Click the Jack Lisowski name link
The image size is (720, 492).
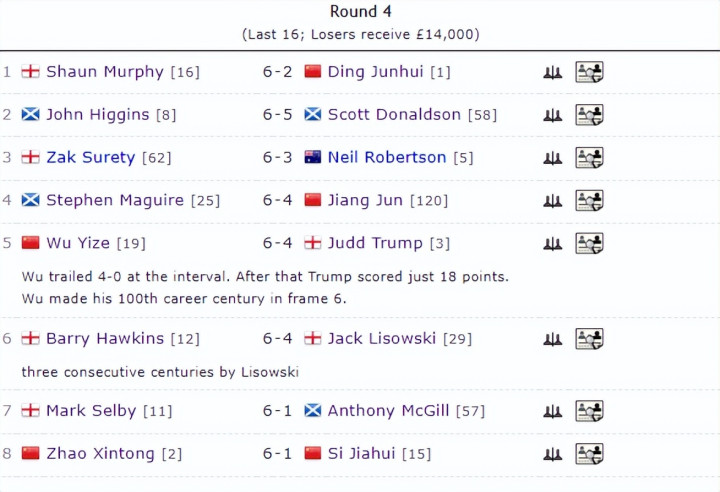382,338
